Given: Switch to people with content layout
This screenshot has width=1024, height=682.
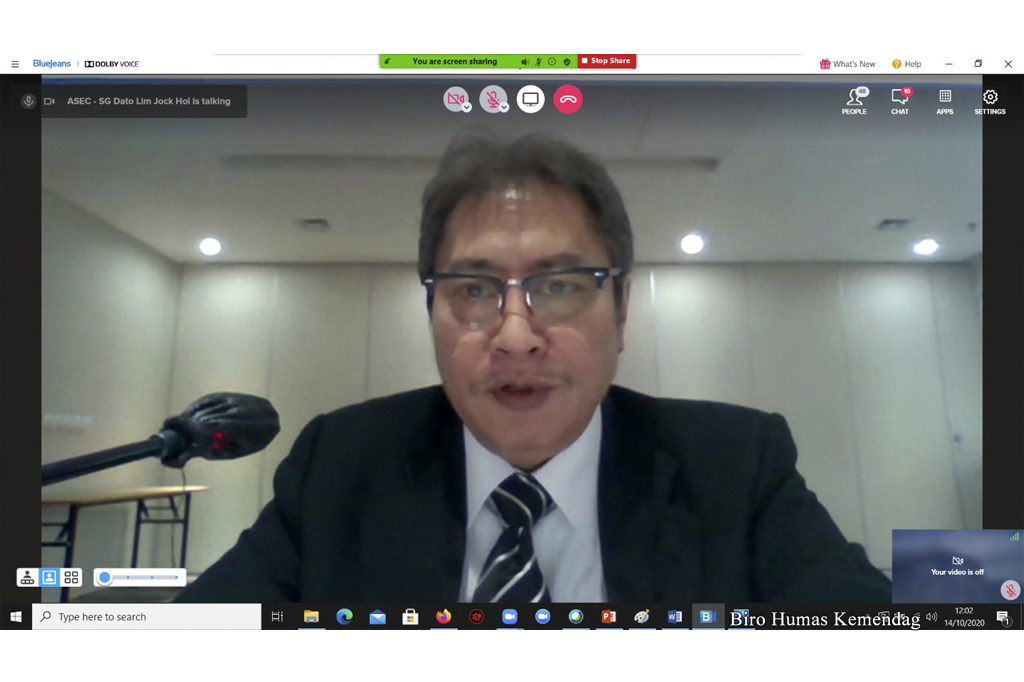Looking at the screenshot, I should pos(27,578).
